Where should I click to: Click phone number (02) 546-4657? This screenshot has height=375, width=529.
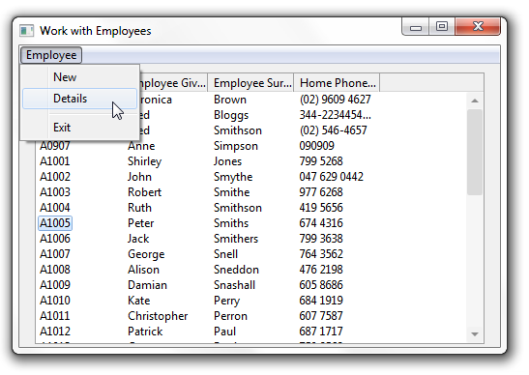[333, 131]
